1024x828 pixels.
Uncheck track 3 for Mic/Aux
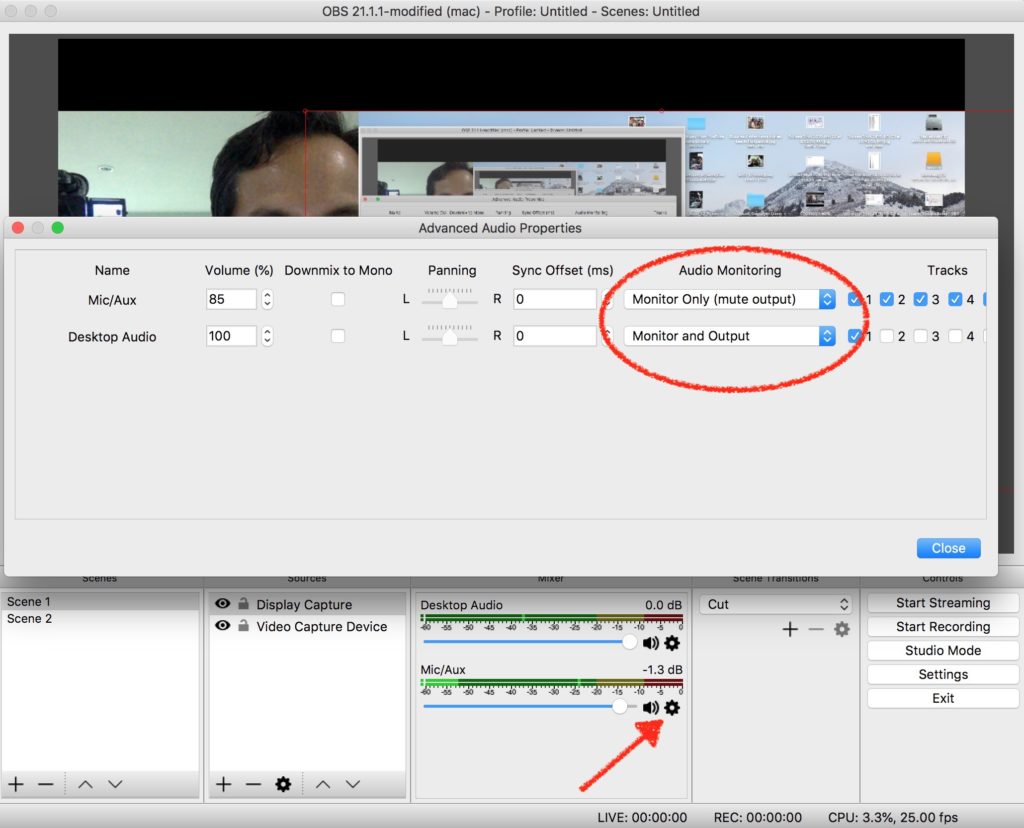click(920, 299)
